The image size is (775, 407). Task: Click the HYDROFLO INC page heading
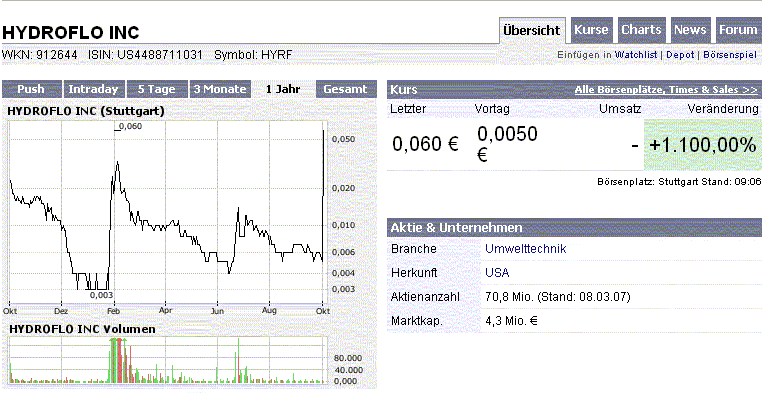[x=71, y=33]
